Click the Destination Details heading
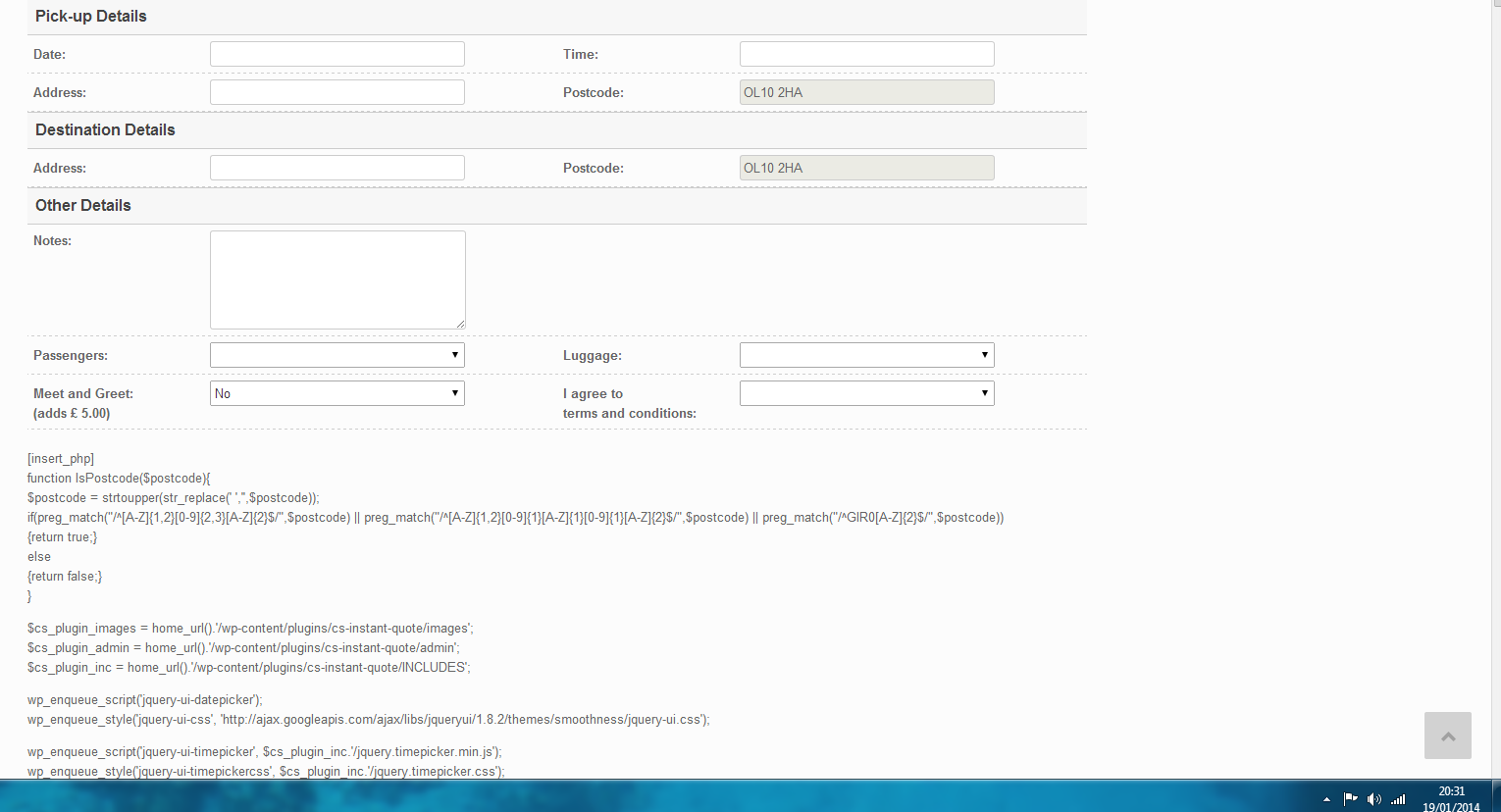Image resolution: width=1501 pixels, height=812 pixels. pyautogui.click(x=105, y=130)
